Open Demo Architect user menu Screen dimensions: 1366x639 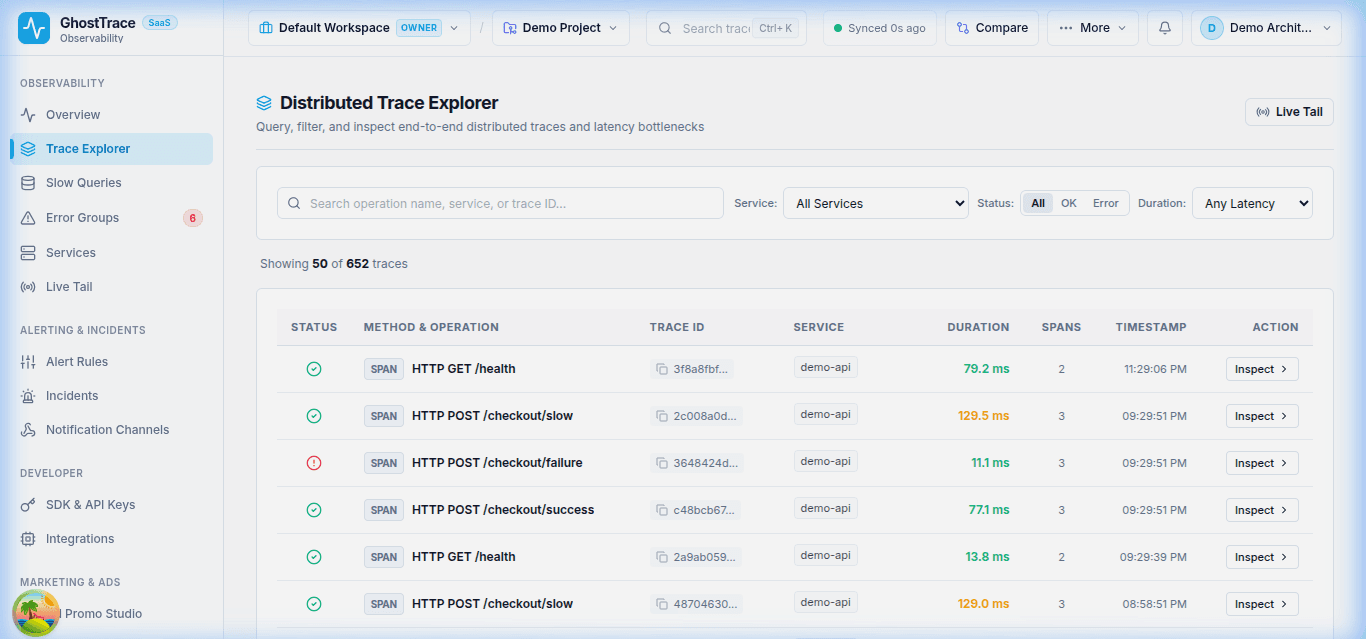tap(1266, 28)
